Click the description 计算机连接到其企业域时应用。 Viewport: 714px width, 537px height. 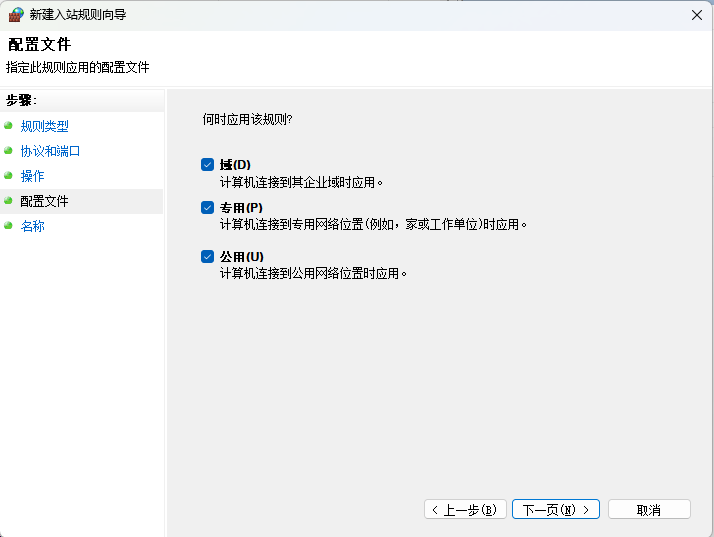coord(301,183)
